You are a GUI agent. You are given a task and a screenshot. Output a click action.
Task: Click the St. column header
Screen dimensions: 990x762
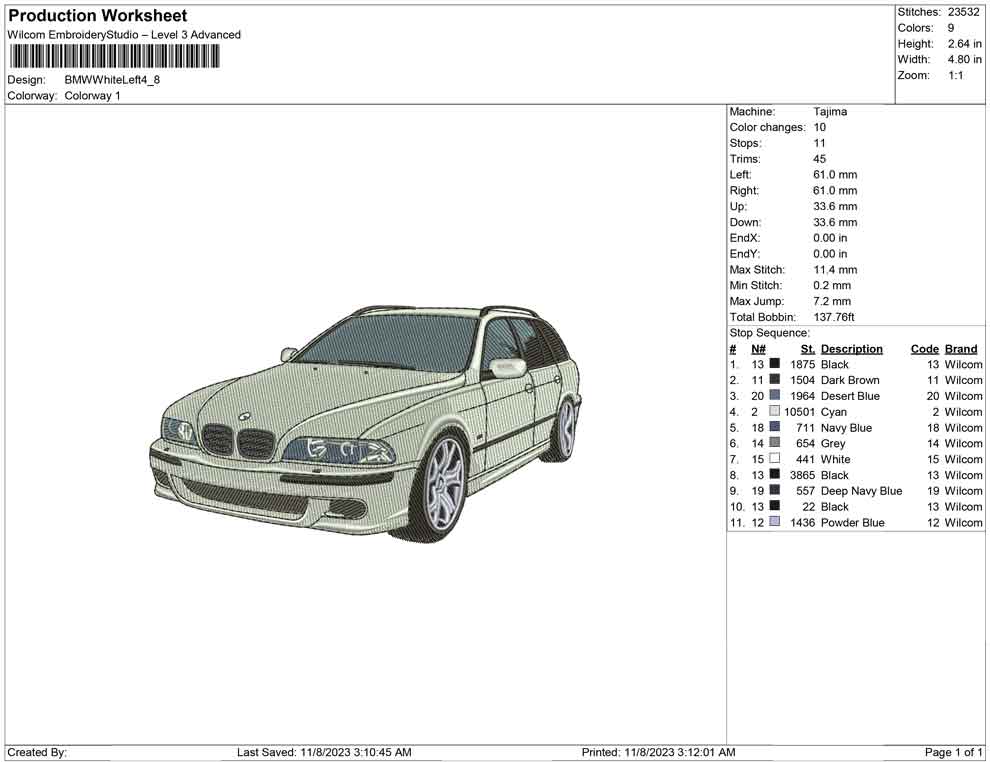[x=807, y=348]
